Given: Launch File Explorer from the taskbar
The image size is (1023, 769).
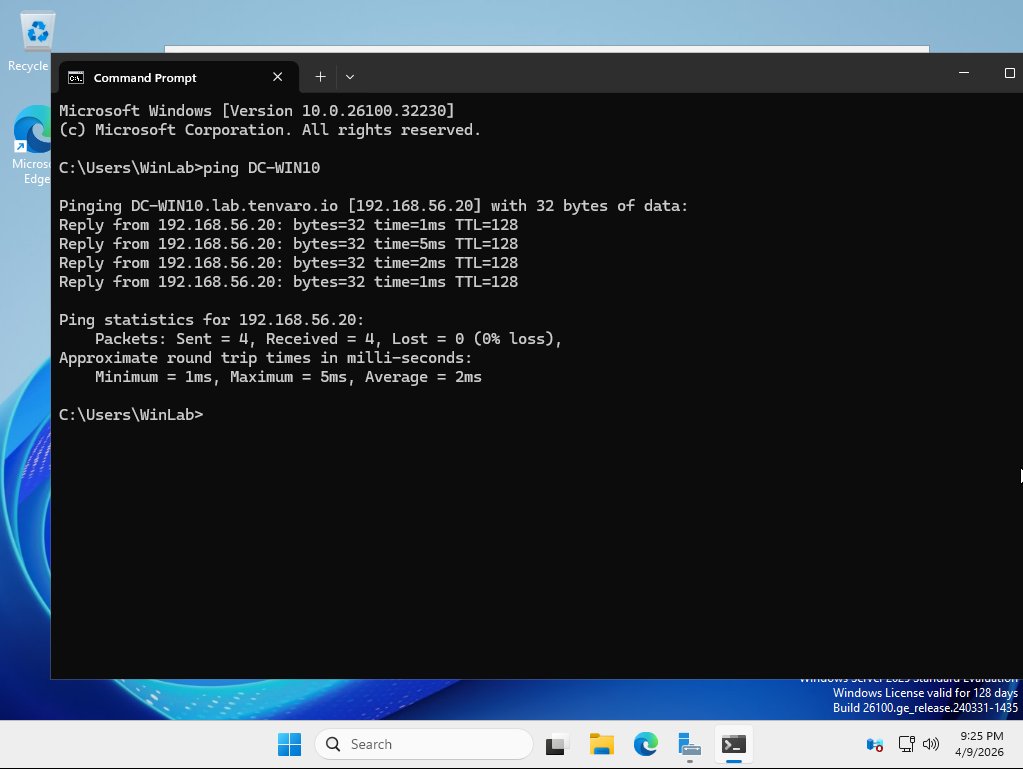Looking at the screenshot, I should (x=602, y=744).
